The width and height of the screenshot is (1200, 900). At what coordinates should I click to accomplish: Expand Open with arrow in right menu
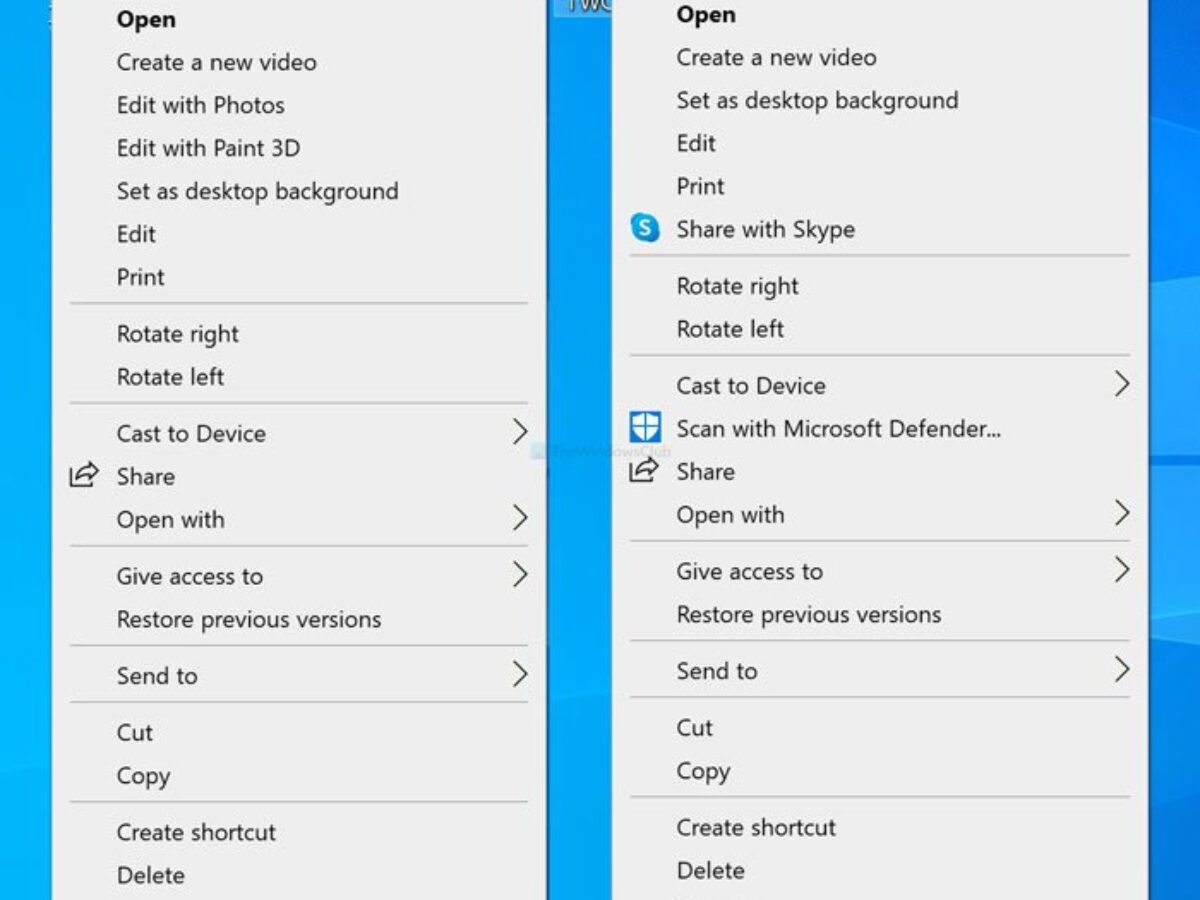tap(1122, 514)
